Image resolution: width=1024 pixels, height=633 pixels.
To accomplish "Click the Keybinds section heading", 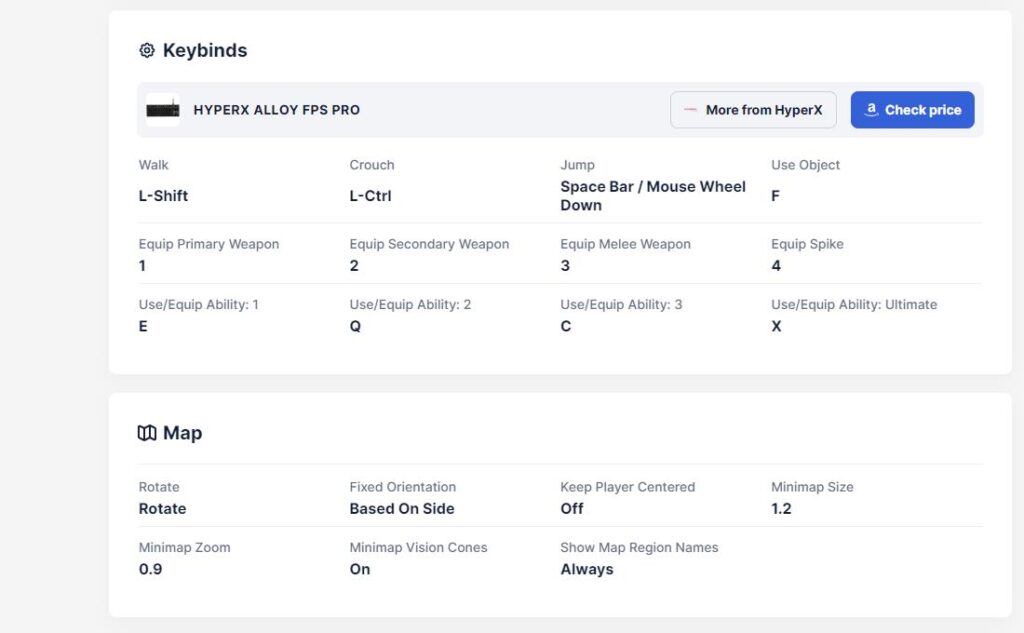I will [x=204, y=50].
